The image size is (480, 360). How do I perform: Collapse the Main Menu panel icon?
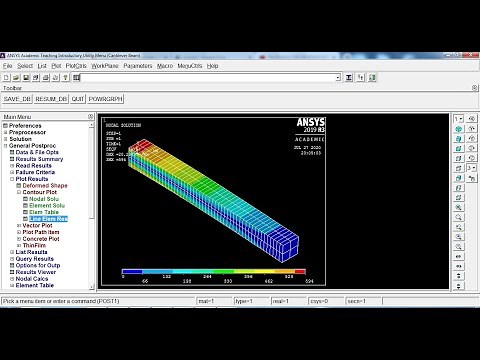tap(90, 117)
